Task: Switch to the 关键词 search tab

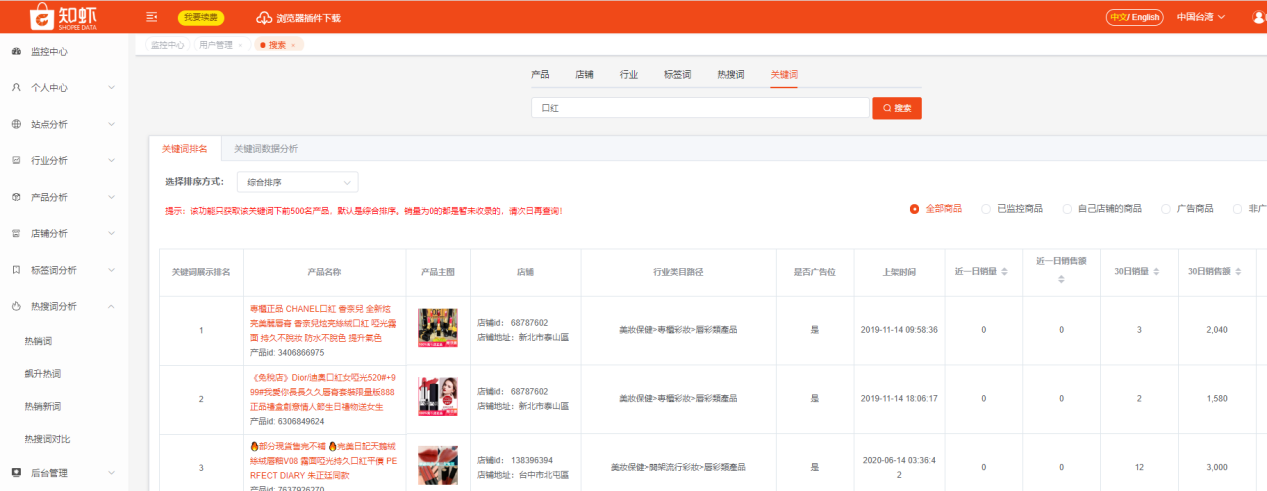Action: pos(784,75)
